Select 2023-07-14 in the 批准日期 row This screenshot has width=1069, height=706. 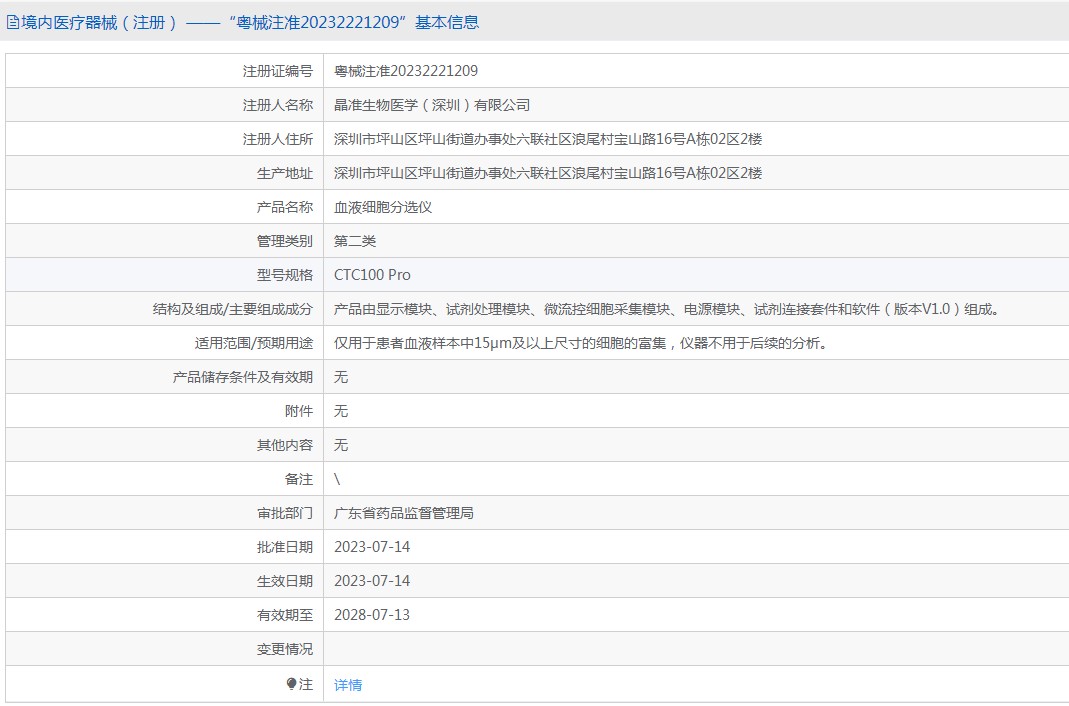pyautogui.click(x=372, y=547)
